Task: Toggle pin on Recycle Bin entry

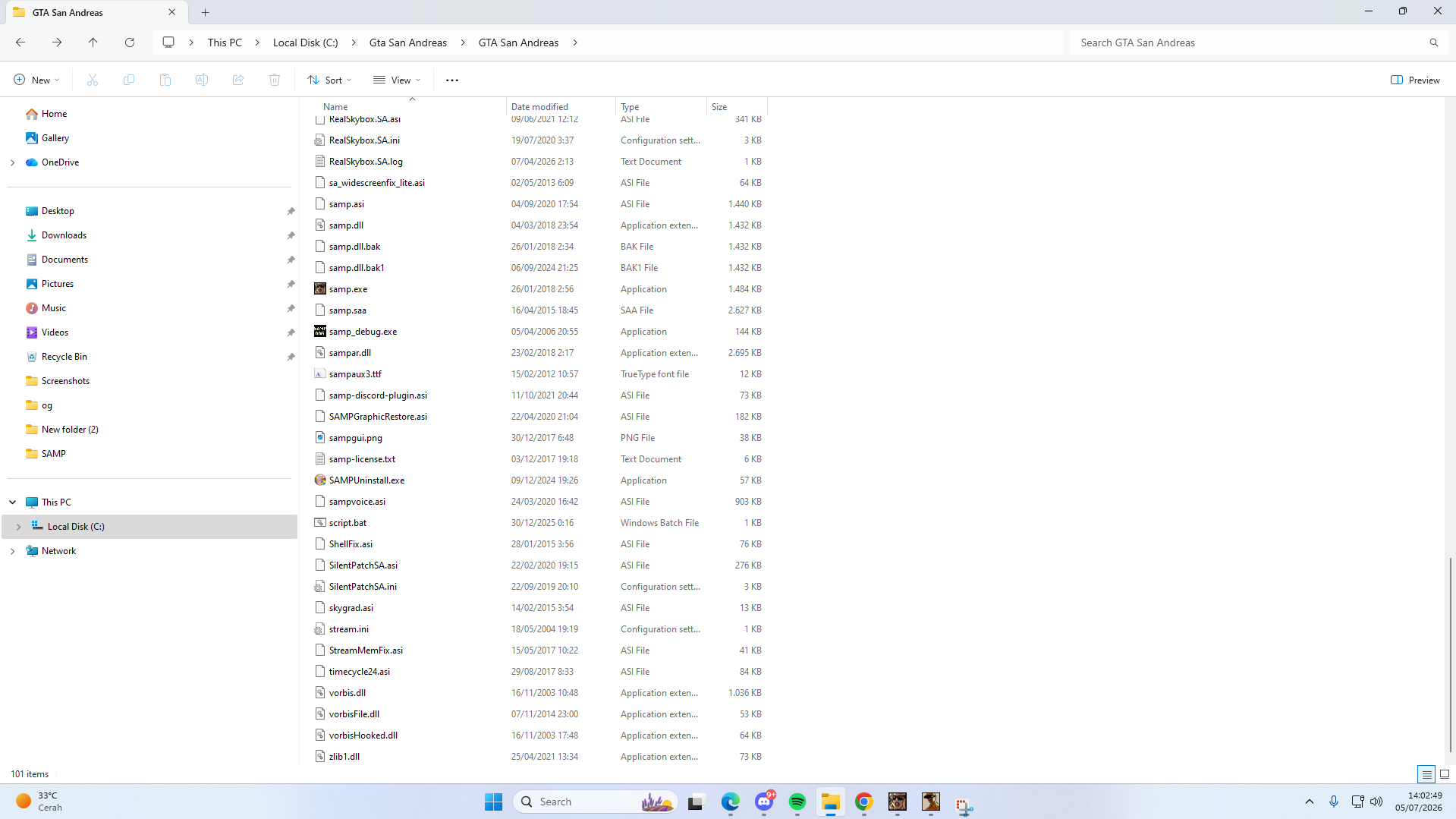Action: [x=291, y=357]
